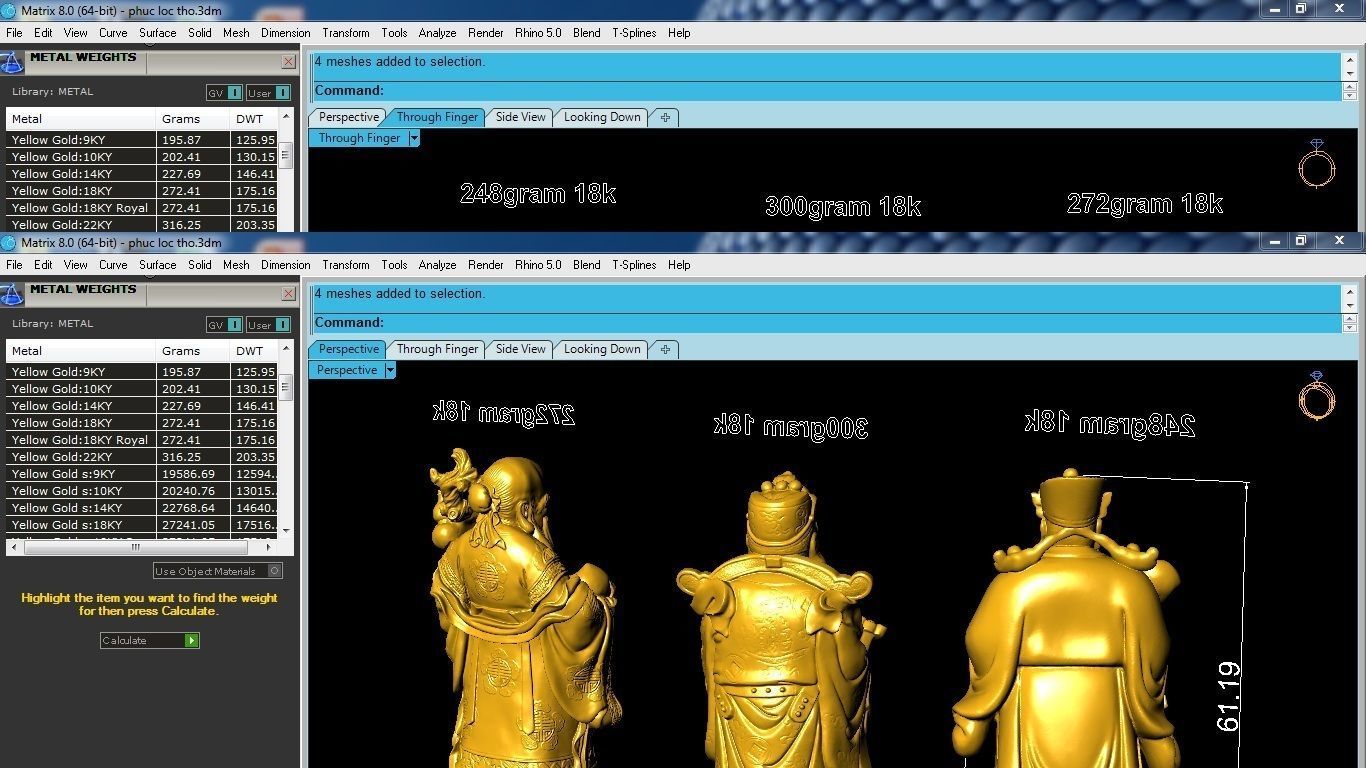Click Matrix app icon in lower title bar
This screenshot has width=1366, height=768.
pyautogui.click(x=9, y=243)
